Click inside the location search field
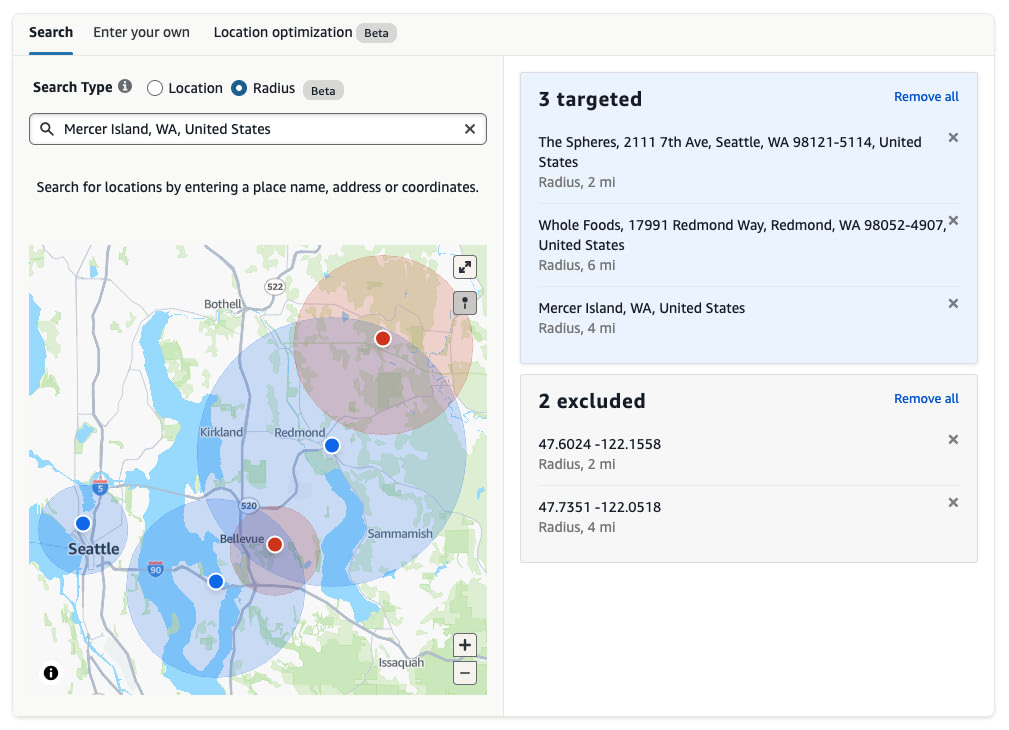Screen dimensions: 1009x730 [250, 128]
